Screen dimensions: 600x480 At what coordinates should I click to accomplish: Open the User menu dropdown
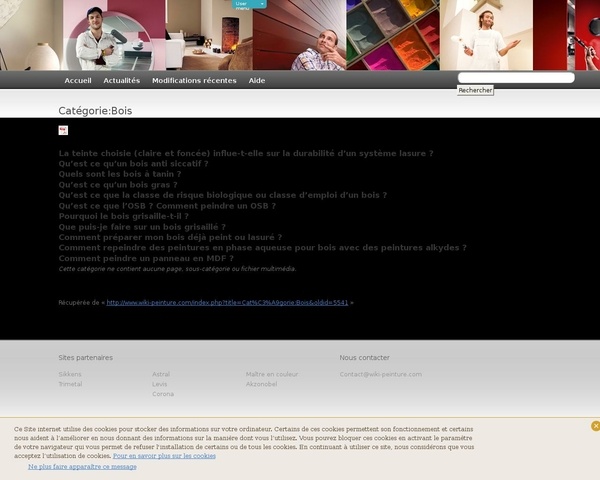click(x=250, y=4)
